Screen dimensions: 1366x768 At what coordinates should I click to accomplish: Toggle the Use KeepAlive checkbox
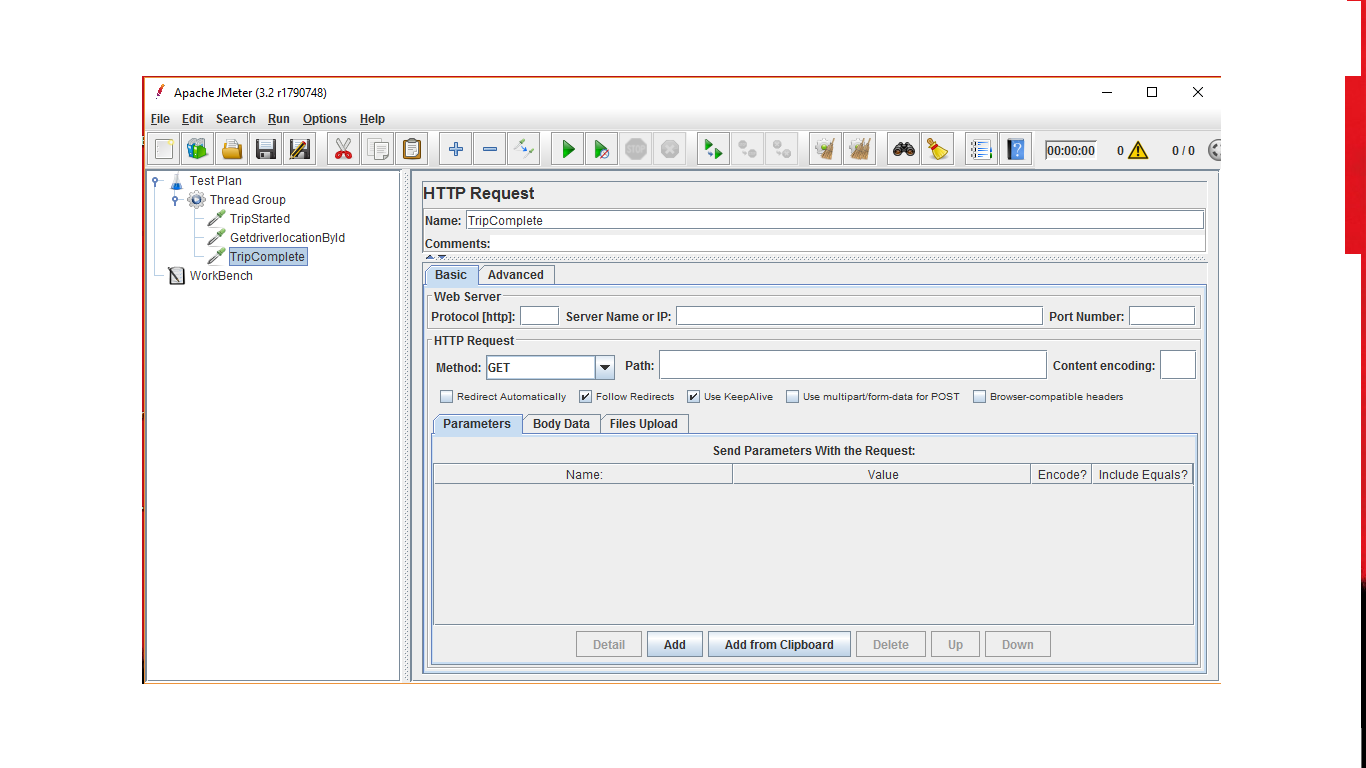(x=694, y=397)
